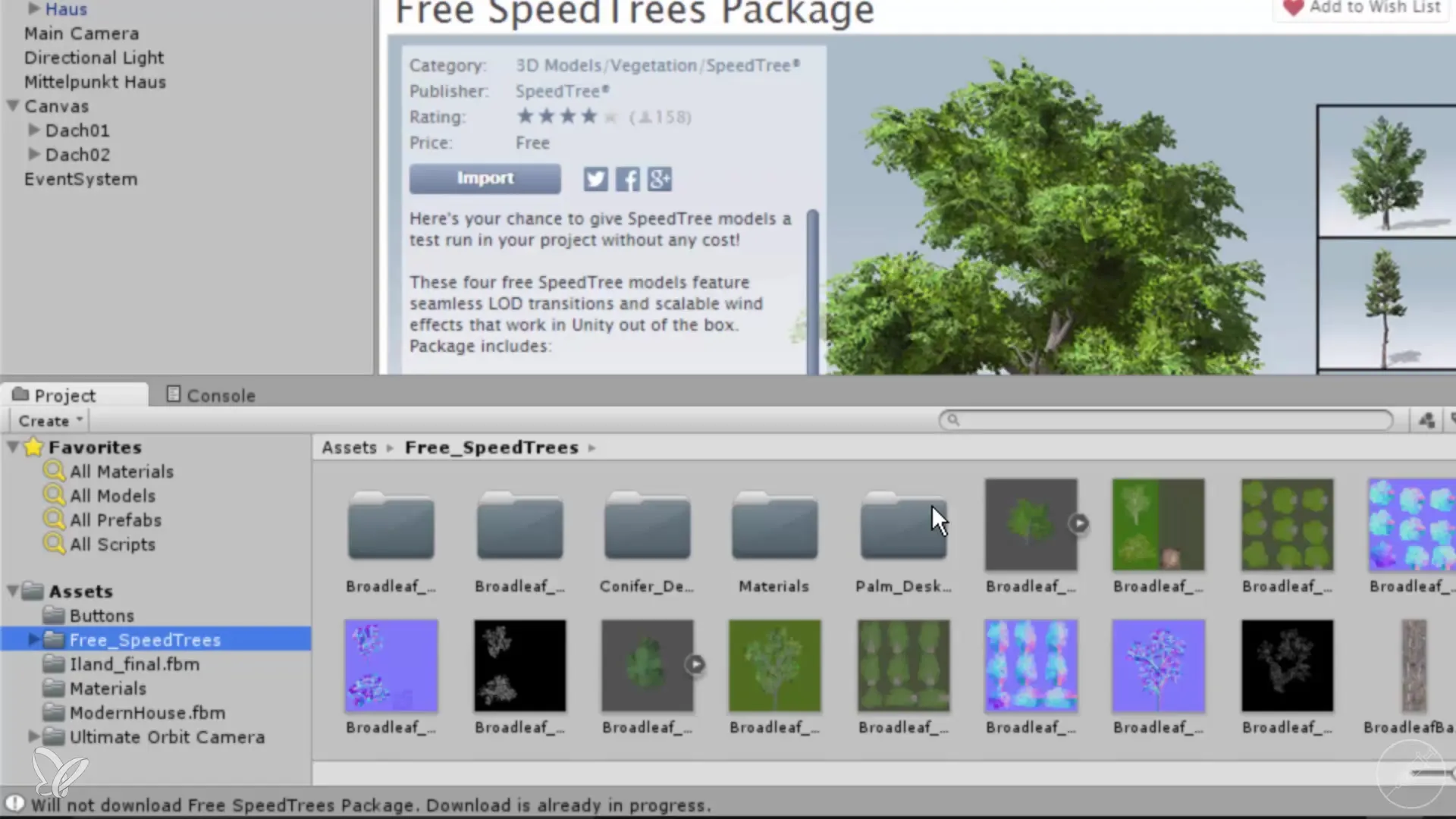Click the search by type icon
1456x819 pixels.
tap(1426, 420)
